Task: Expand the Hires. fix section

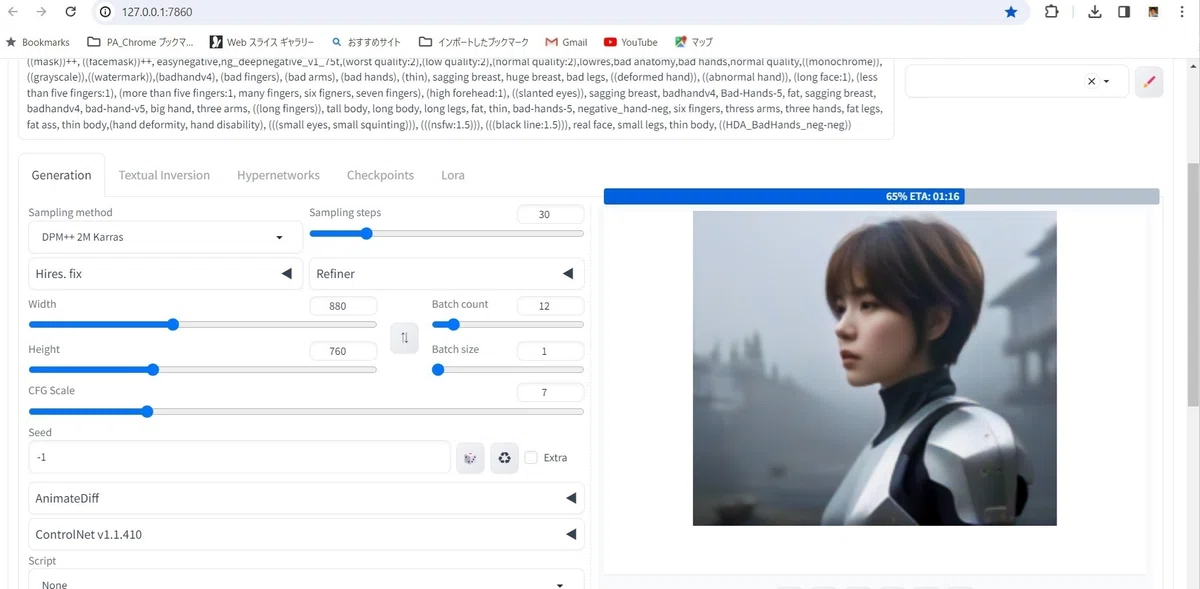Action: 165,273
